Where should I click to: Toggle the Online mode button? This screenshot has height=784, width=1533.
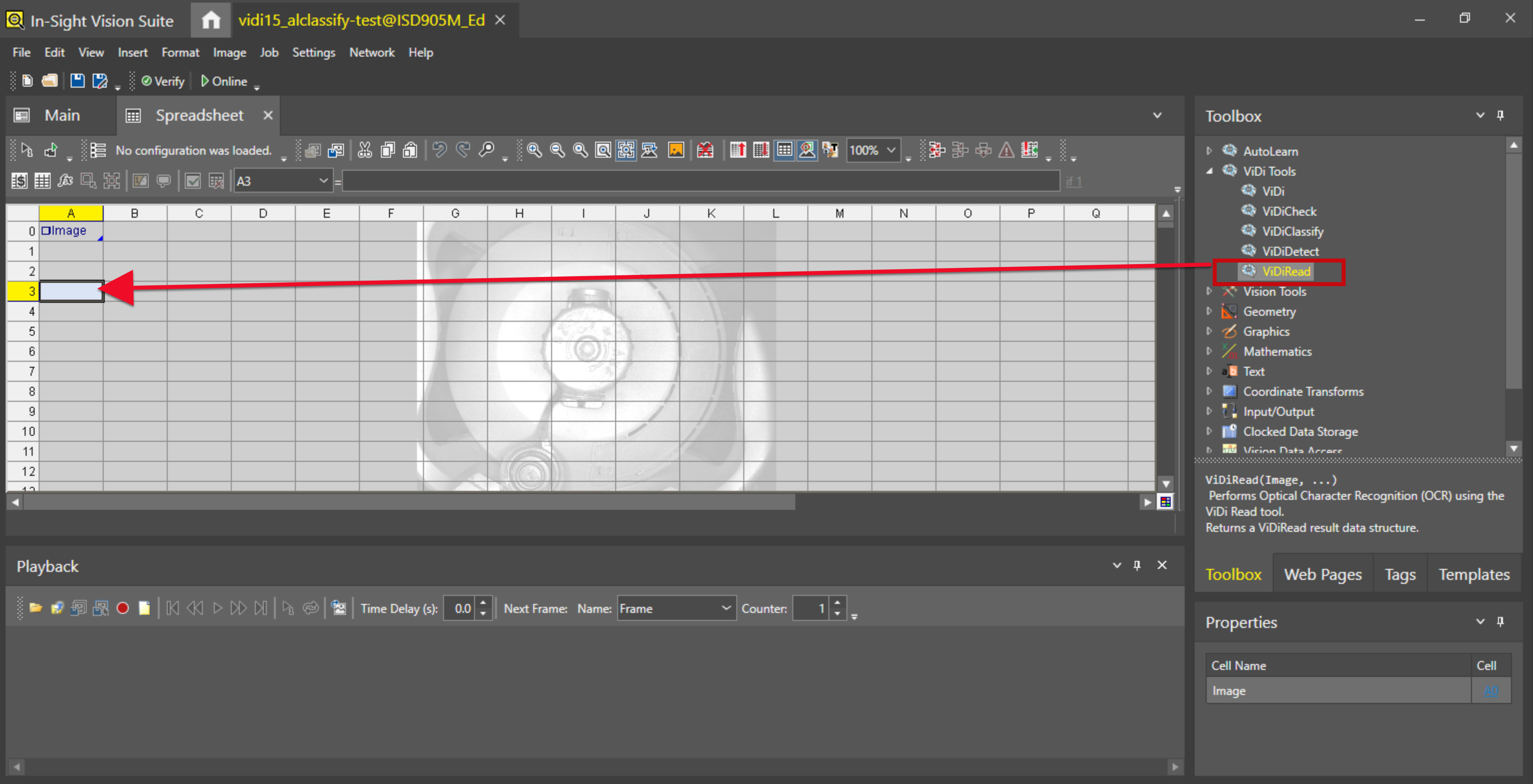coord(224,81)
